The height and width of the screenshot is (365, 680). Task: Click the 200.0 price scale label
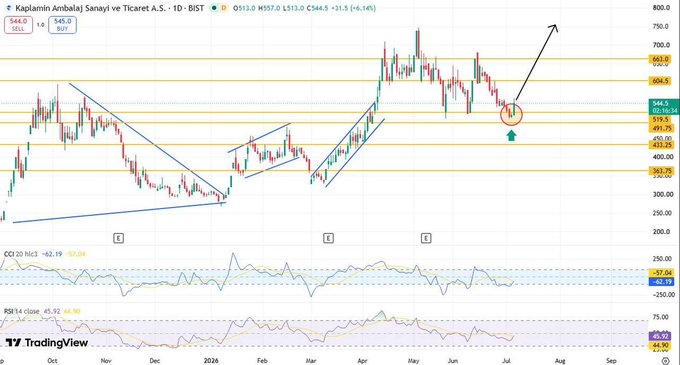click(x=661, y=231)
